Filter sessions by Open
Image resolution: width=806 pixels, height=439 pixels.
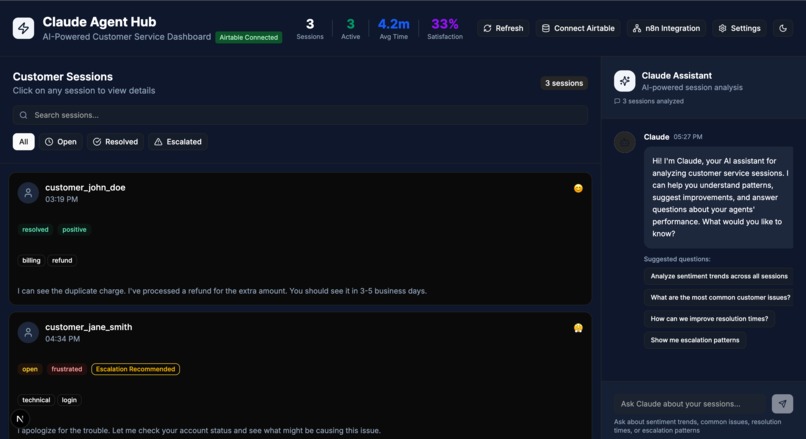tap(61, 142)
